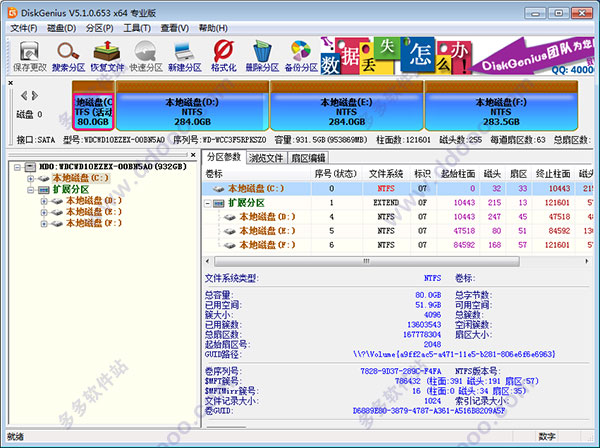600x448 pixels.
Task: Open the 帮助(H) menu
Action: (x=213, y=28)
